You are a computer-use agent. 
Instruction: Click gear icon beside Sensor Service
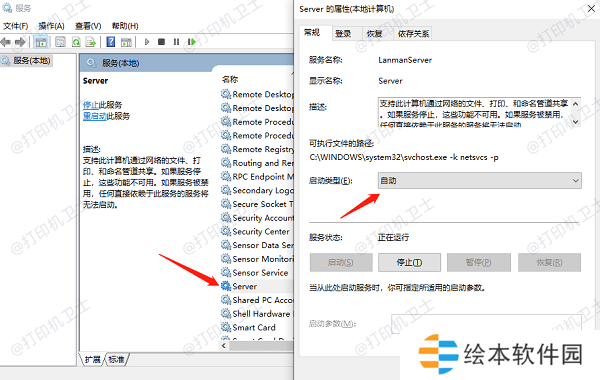tap(226, 272)
